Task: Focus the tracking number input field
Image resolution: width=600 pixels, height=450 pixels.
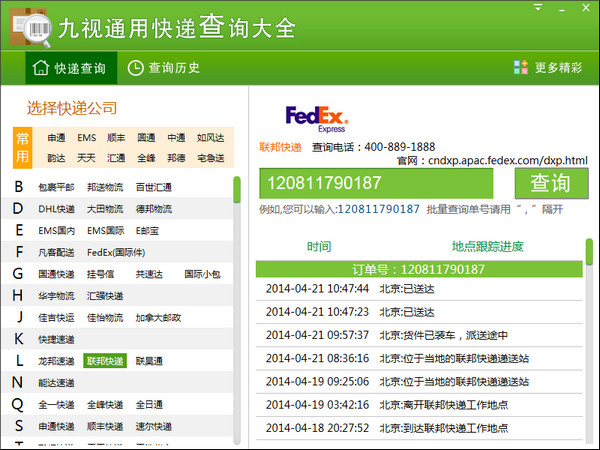Action: click(376, 183)
